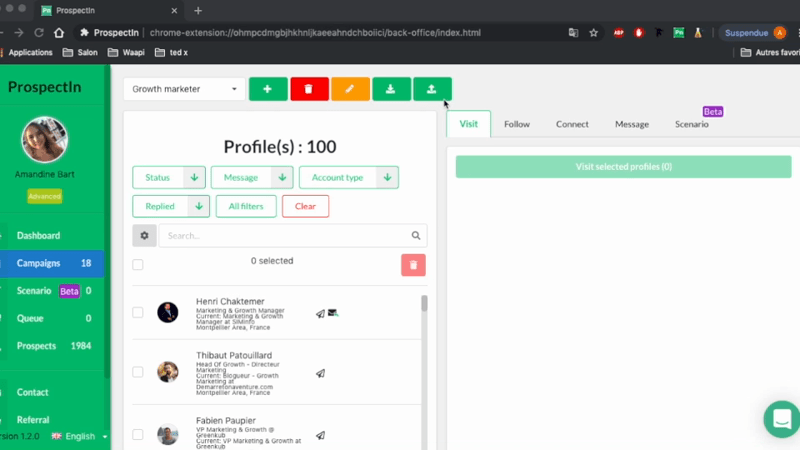The width and height of the screenshot is (800, 450).
Task: Open the Salon bookmarks folder
Action: 80,53
